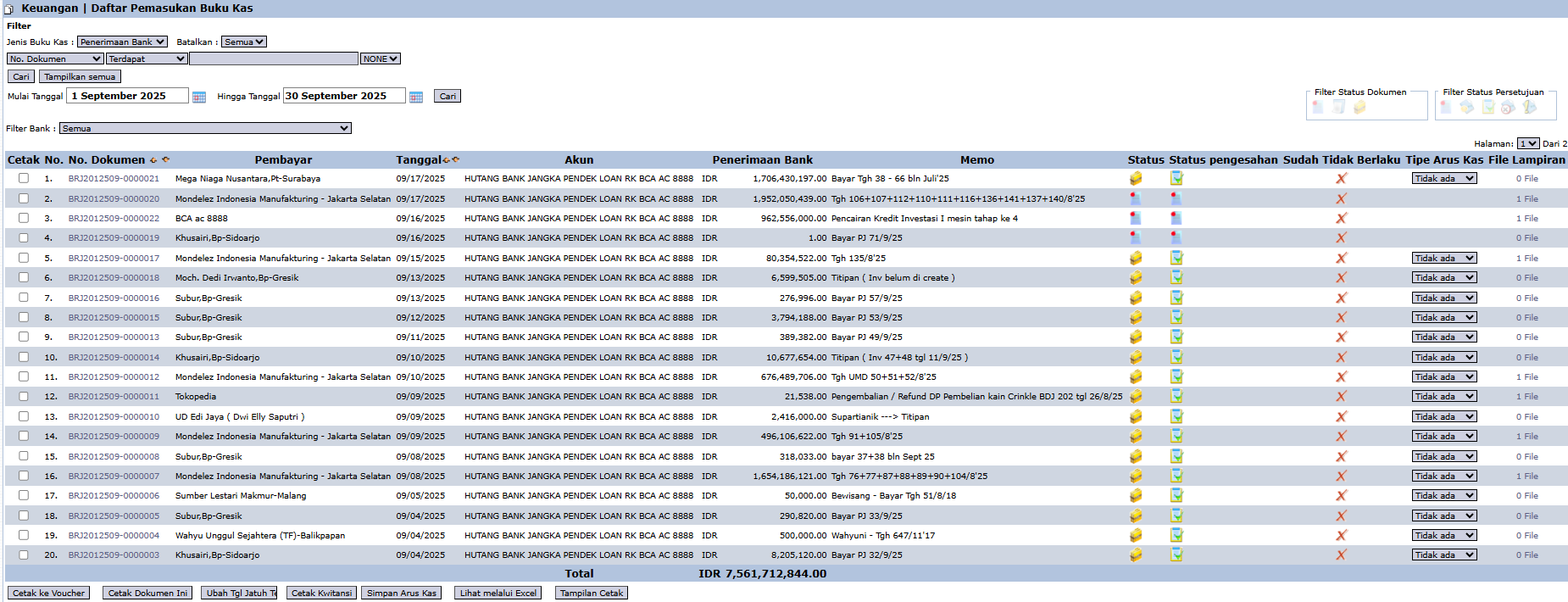Open 0 File link for BRJ2012509-0000003
1568x602 pixels.
[x=1526, y=555]
